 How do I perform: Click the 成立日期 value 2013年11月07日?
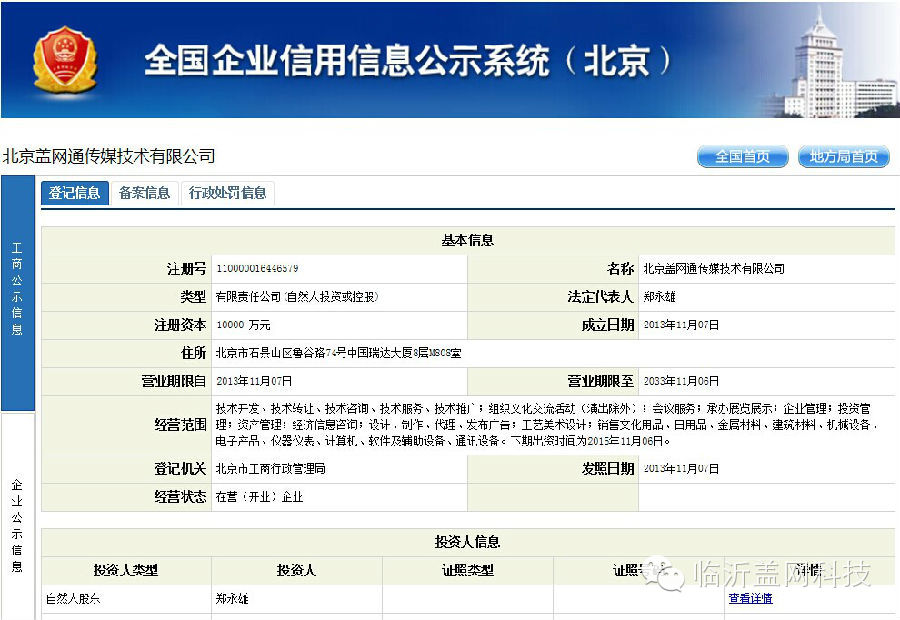pyautogui.click(x=681, y=324)
